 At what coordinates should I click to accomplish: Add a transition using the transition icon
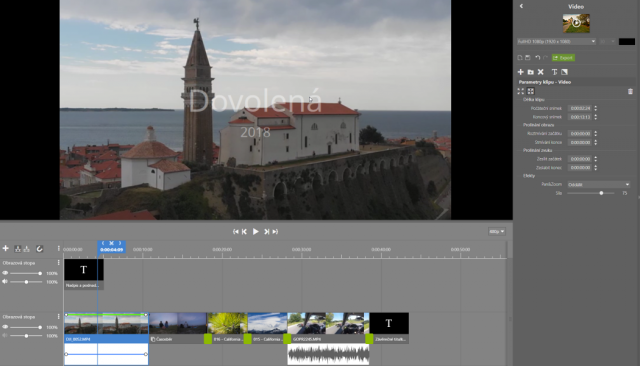564,72
